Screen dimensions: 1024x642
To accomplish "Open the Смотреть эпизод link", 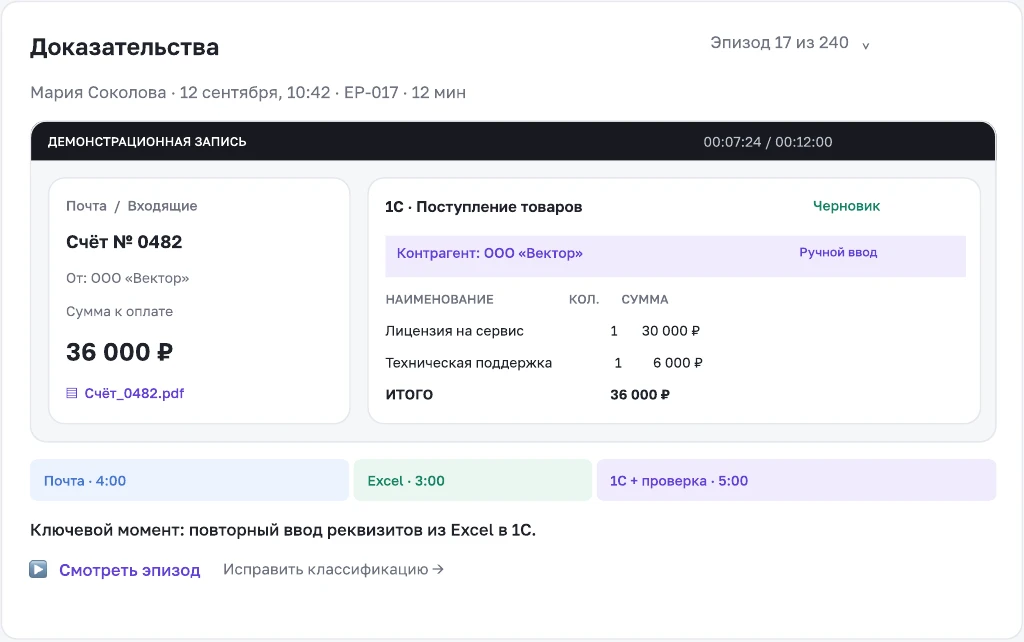I will pos(129,570).
